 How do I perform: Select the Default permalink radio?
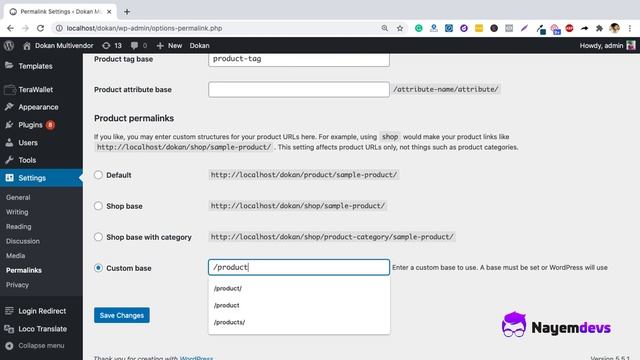98,175
